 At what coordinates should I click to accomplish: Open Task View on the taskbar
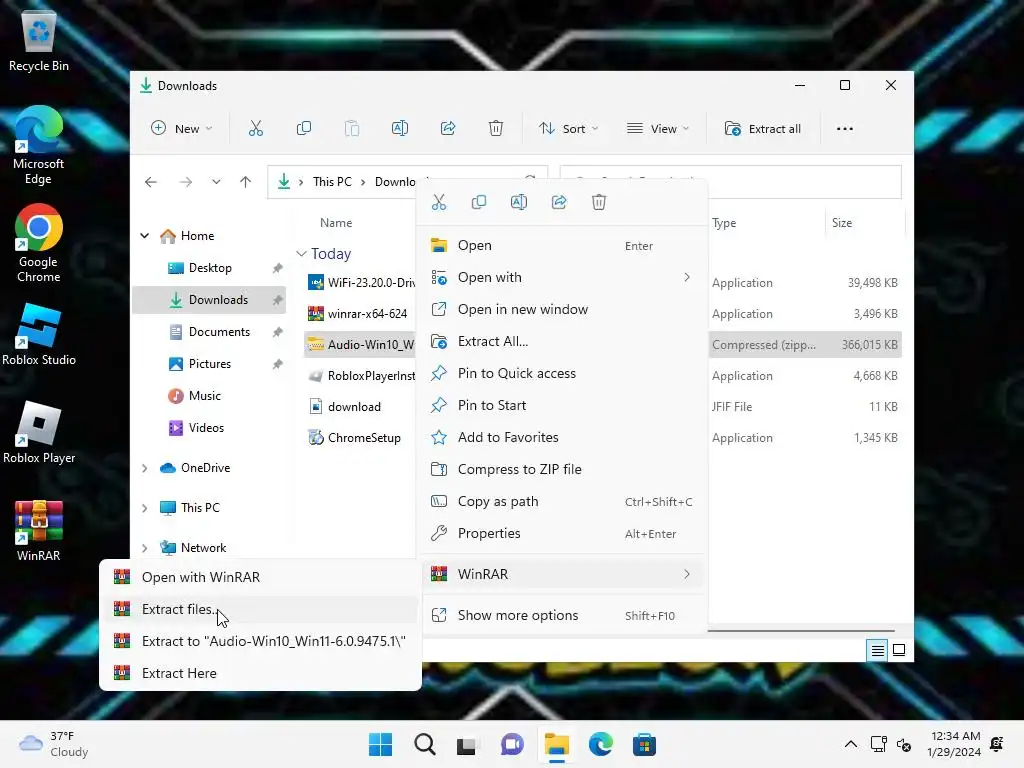[466, 745]
